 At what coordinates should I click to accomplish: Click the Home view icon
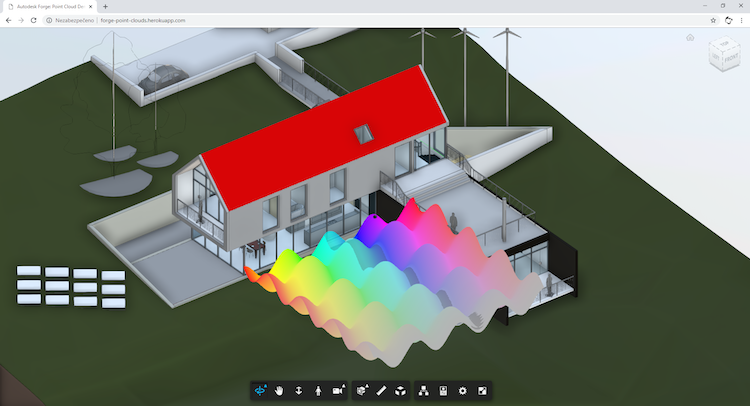point(690,37)
